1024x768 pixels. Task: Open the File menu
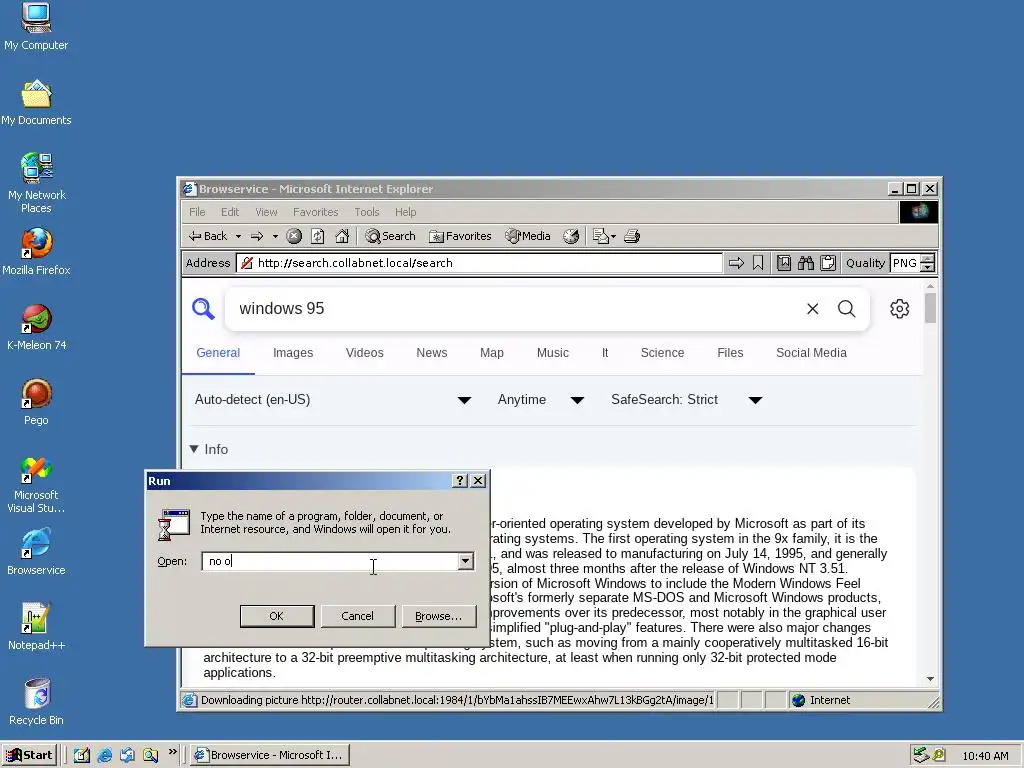pos(197,212)
